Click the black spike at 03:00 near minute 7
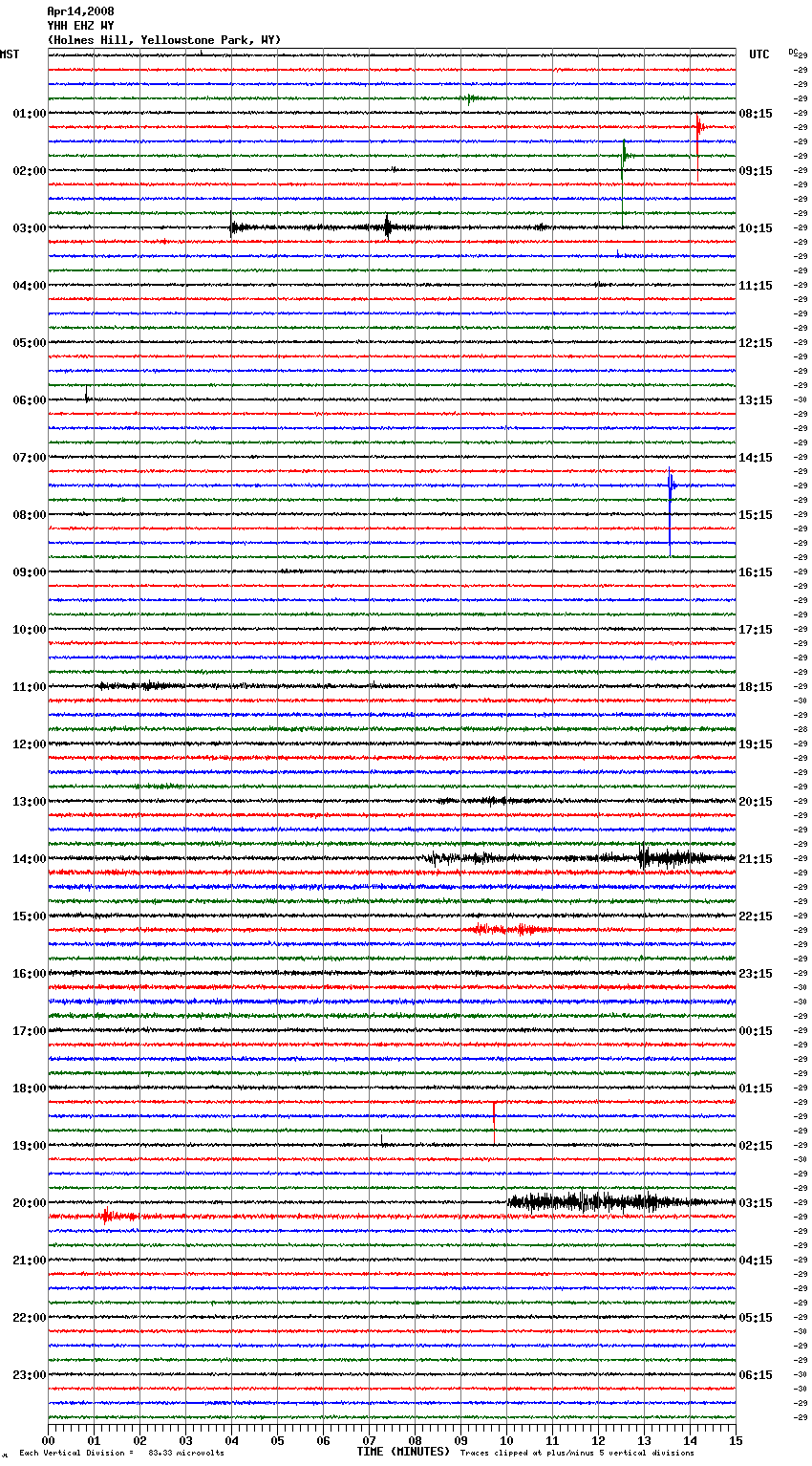812x1466 pixels. point(387,226)
